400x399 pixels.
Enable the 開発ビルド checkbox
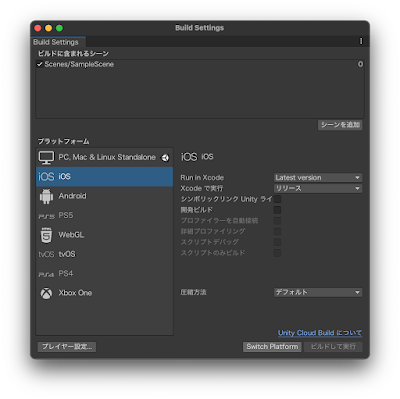pos(277,210)
